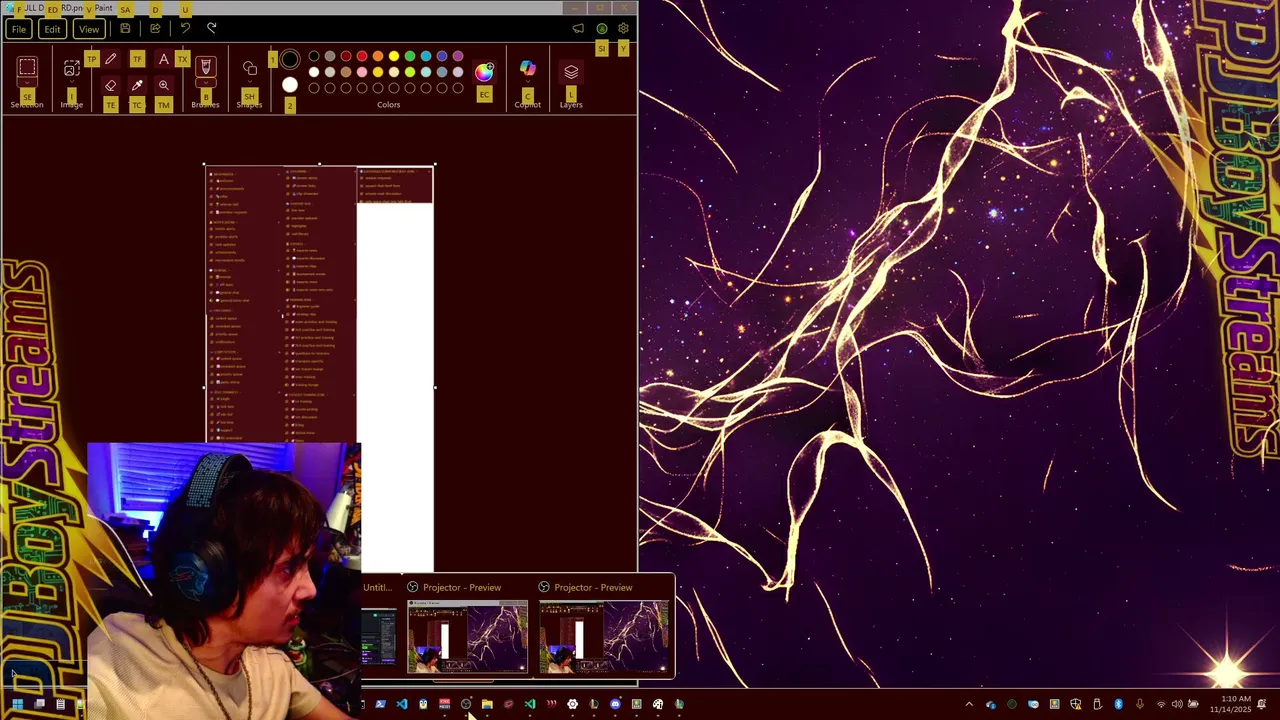This screenshot has width=1280, height=720.
Task: Open OBS Studio from the taskbar
Action: pos(466,704)
